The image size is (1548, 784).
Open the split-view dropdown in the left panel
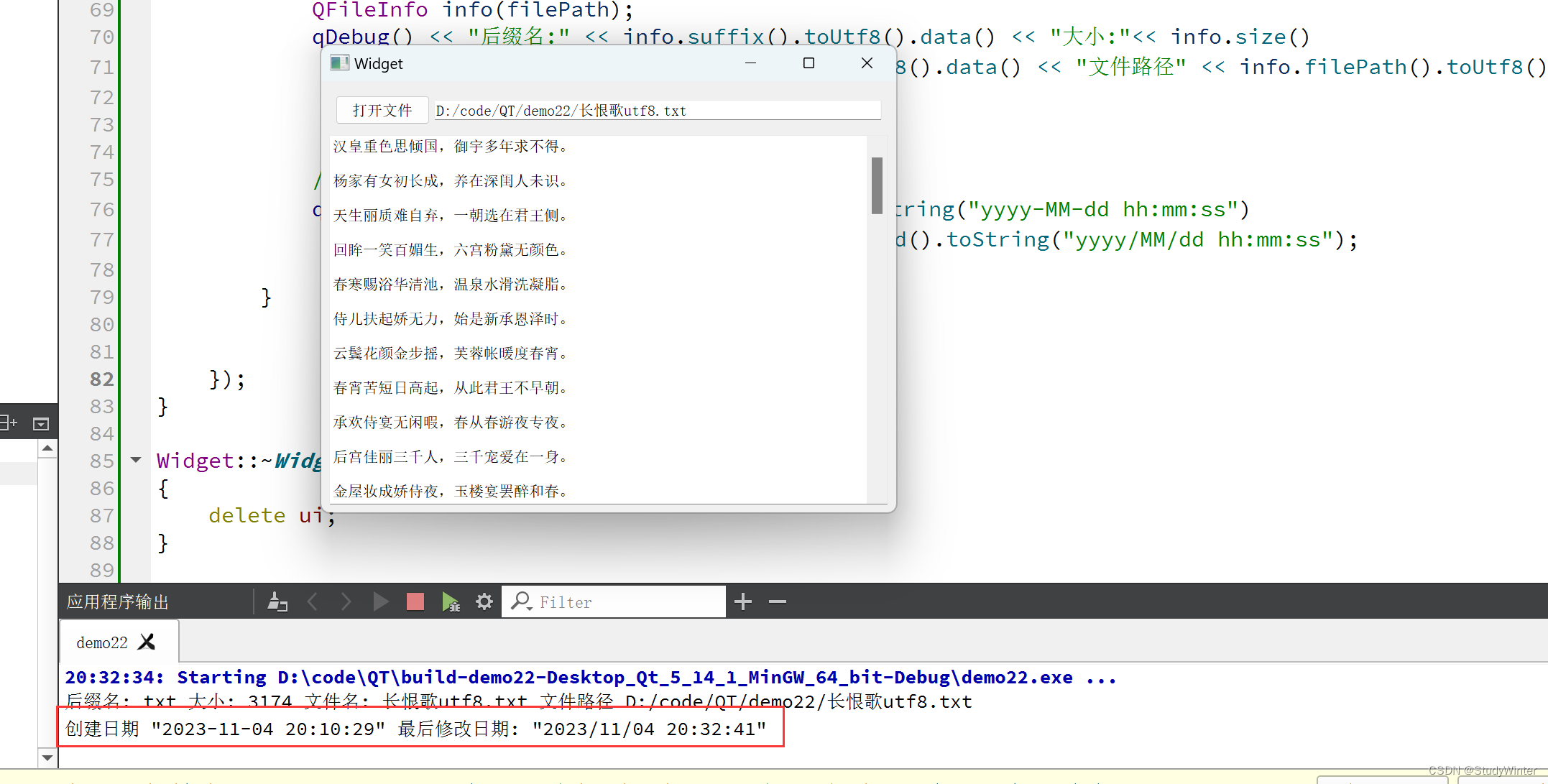coord(41,422)
